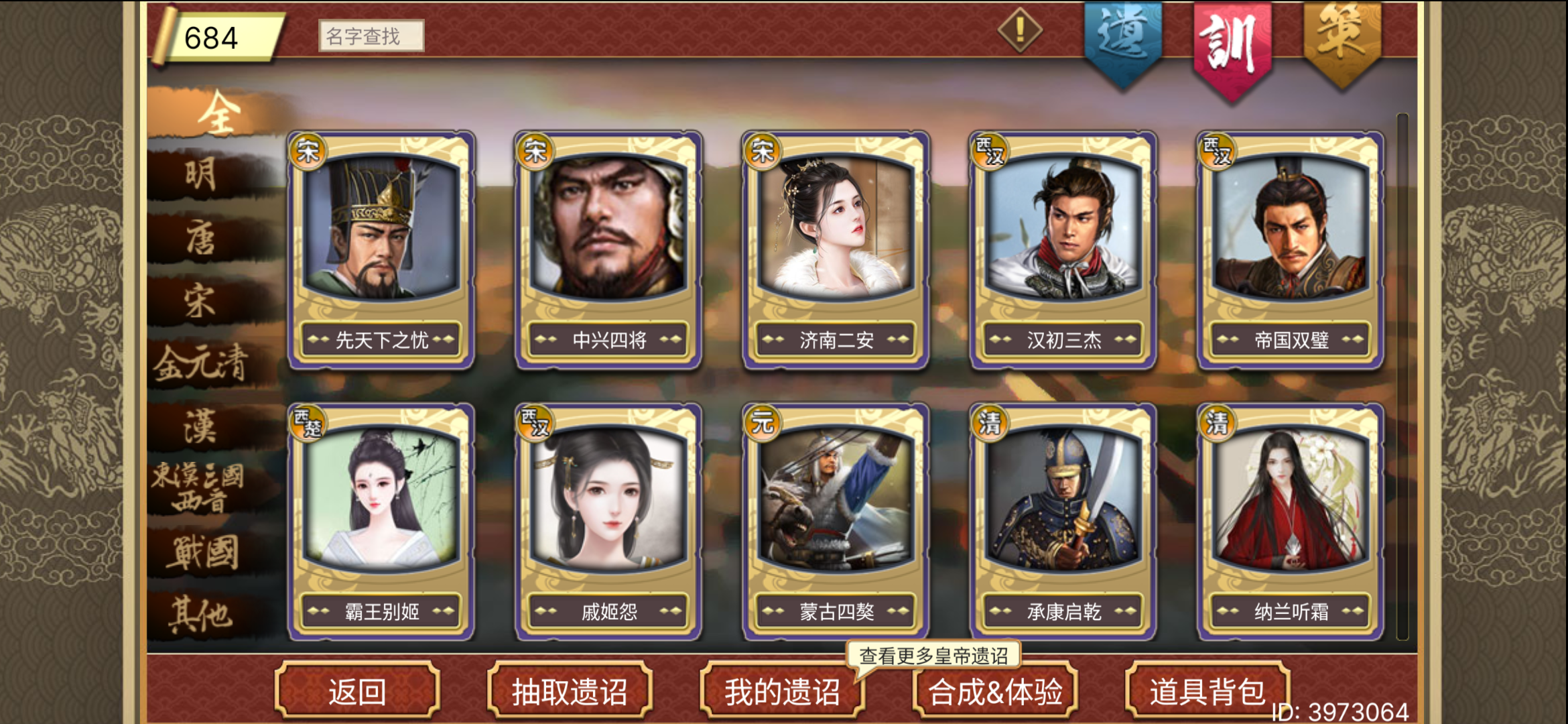
Task: Click the 西楚 badge on 霸王别姬 card
Action: pos(308,422)
